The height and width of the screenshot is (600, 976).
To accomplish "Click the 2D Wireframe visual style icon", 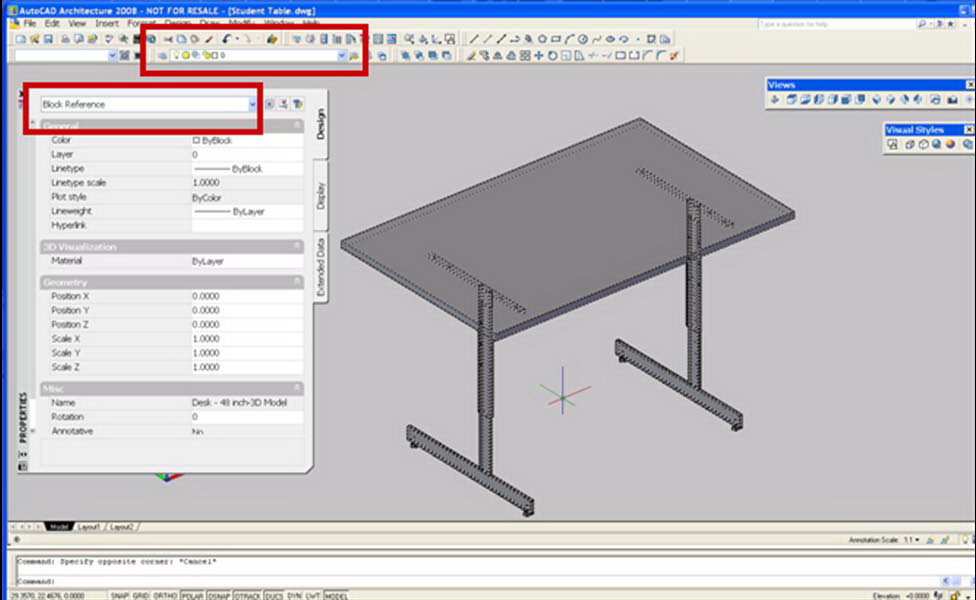I will click(x=893, y=144).
